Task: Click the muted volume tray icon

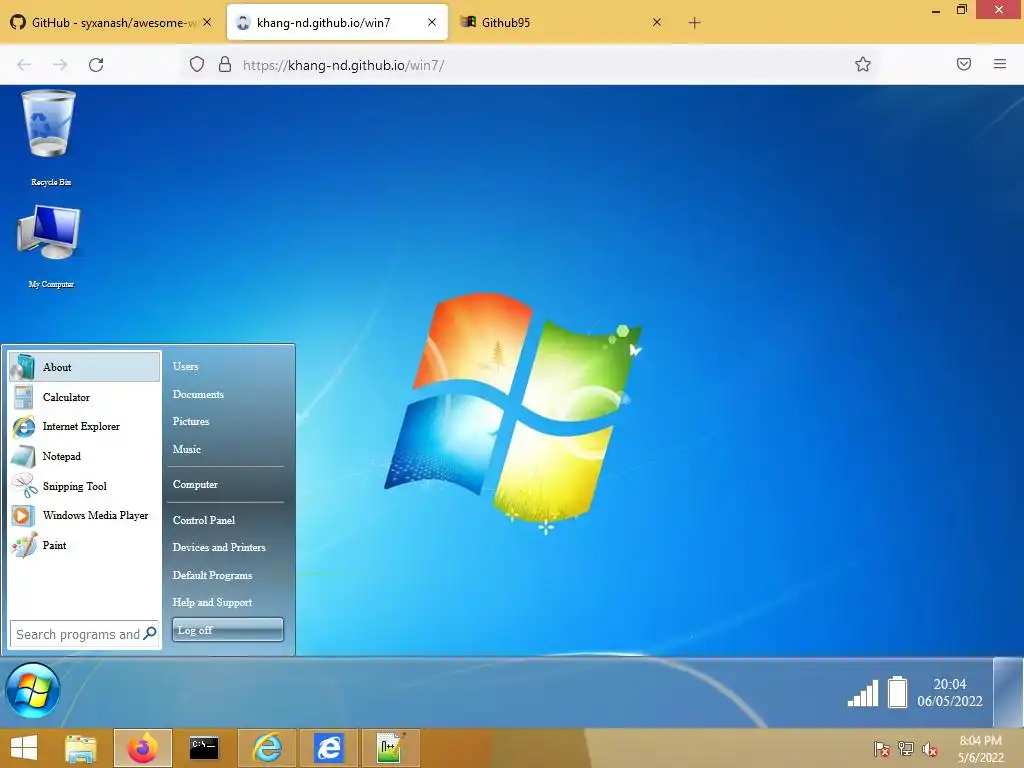Action: point(930,749)
